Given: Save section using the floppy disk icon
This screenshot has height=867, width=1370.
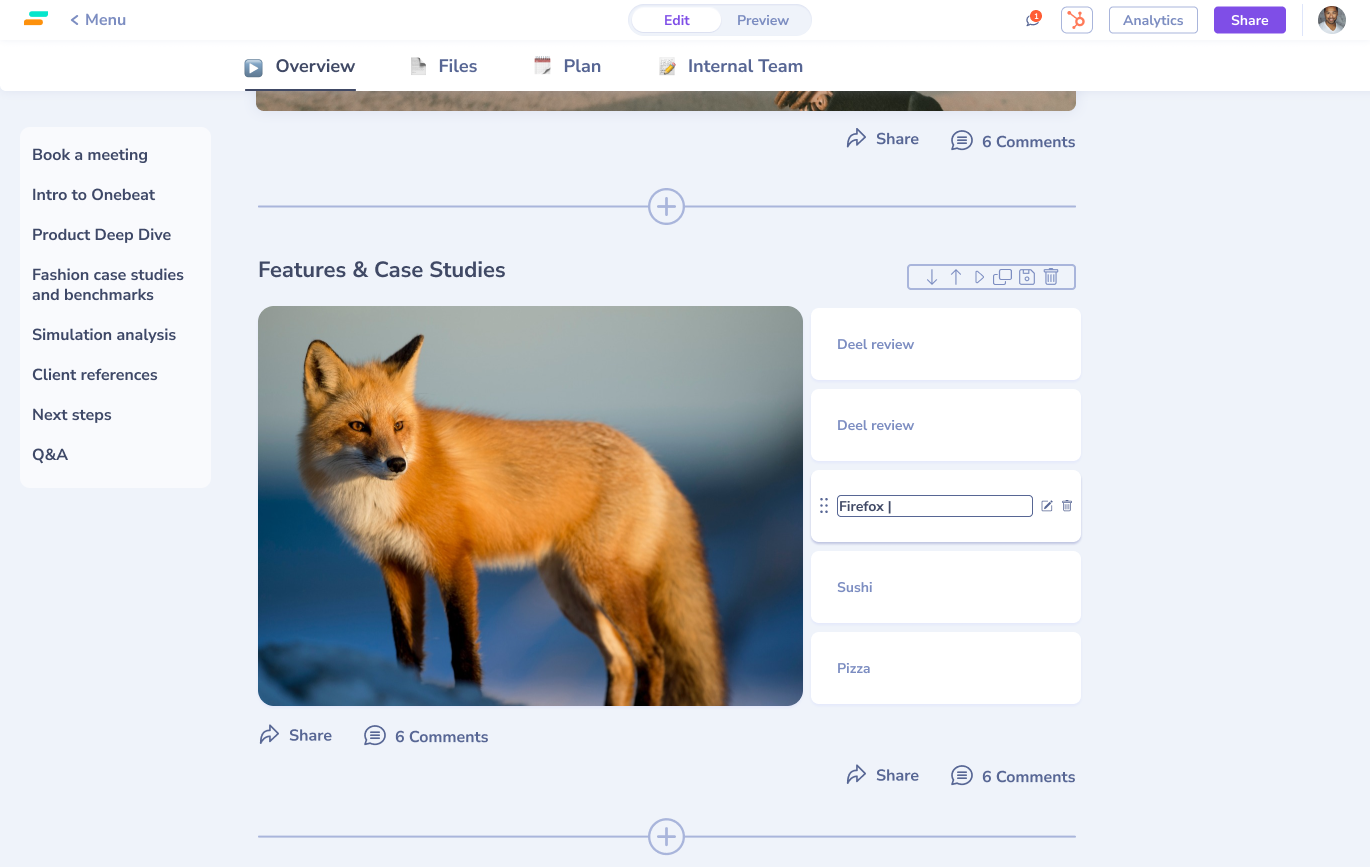Looking at the screenshot, I should pos(1027,277).
